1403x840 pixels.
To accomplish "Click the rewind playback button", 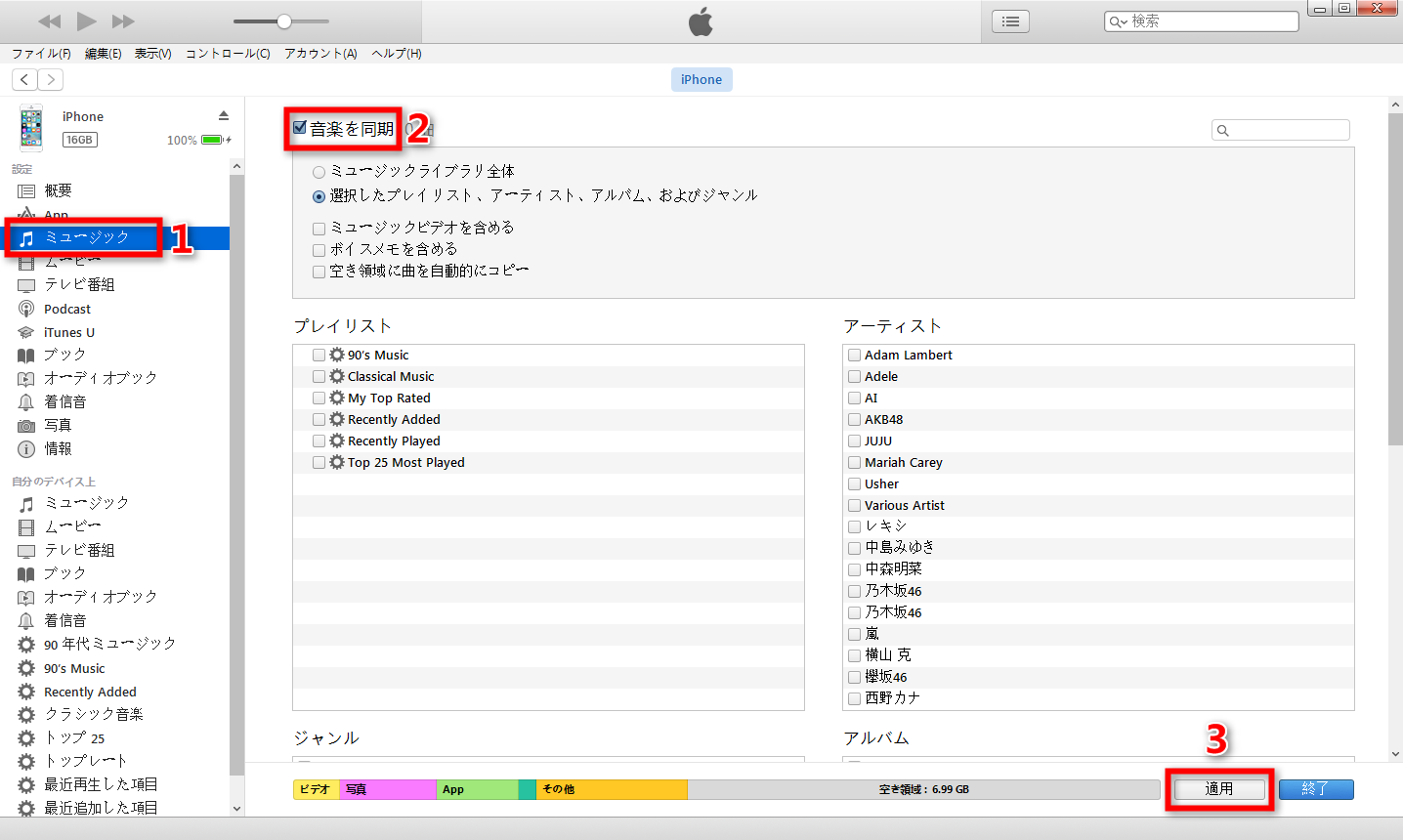I will pyautogui.click(x=50, y=21).
